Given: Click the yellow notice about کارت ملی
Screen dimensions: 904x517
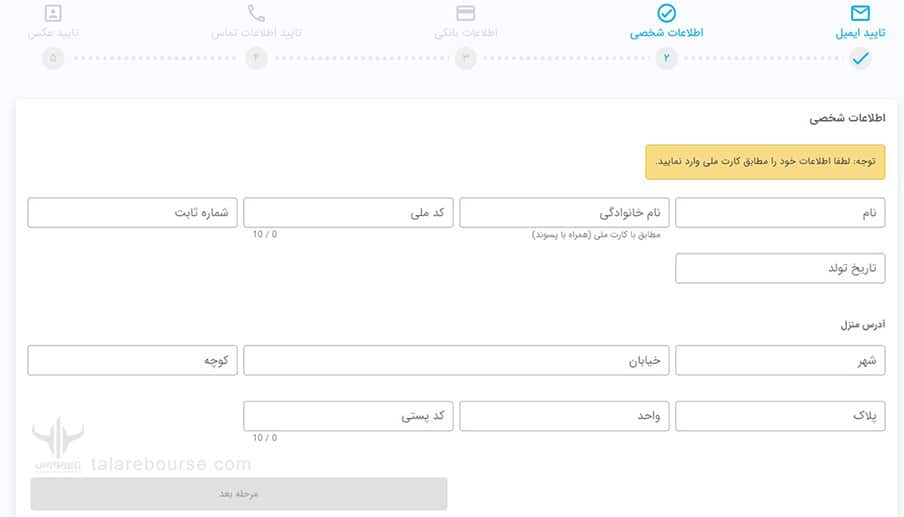Looking at the screenshot, I should pos(765,162).
